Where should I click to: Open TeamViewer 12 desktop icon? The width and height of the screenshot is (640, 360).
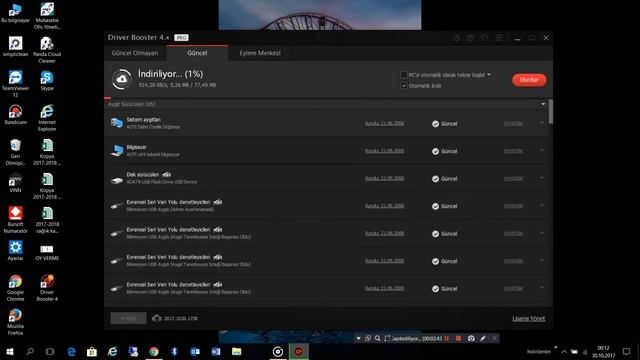(15, 83)
